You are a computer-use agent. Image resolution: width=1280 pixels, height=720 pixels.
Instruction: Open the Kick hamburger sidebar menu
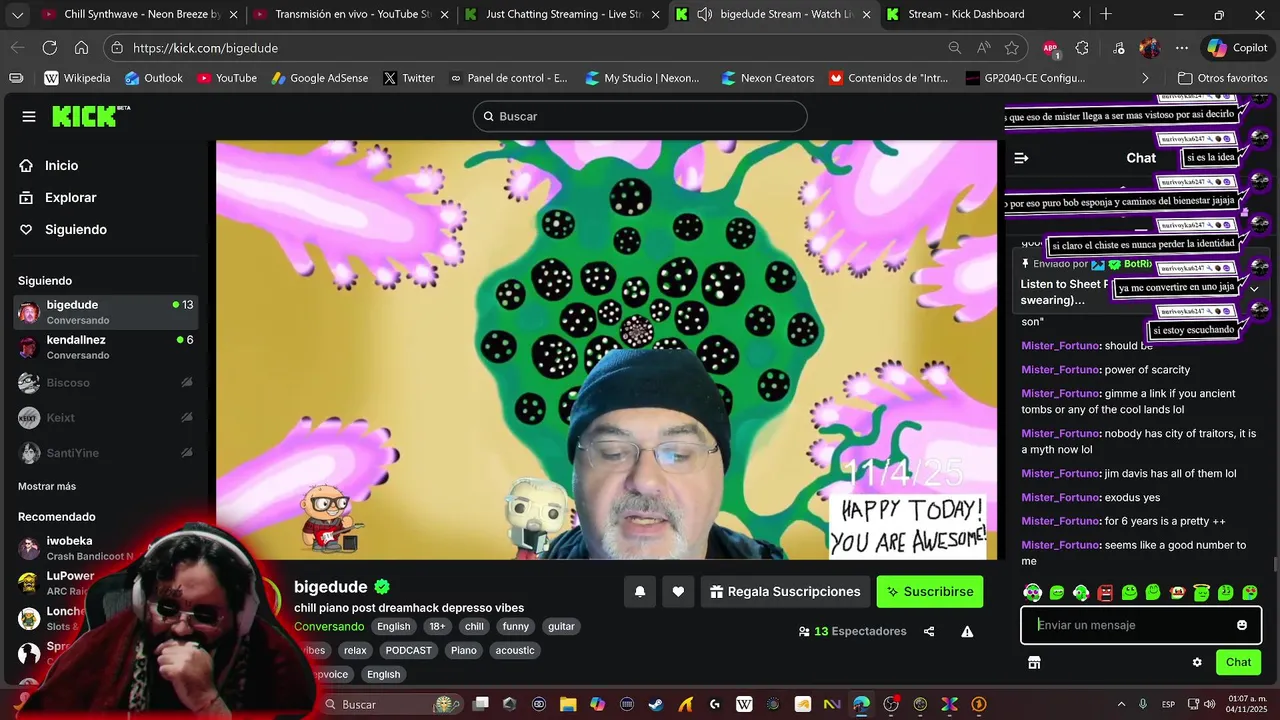coord(29,117)
